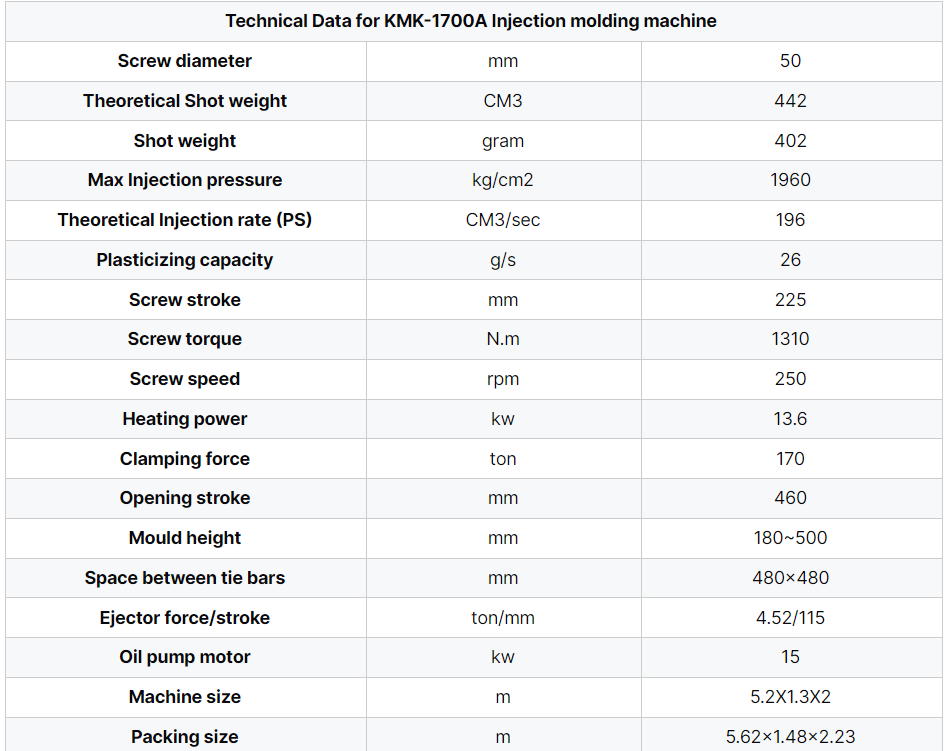Select the Ejector force/stroke label
The height and width of the screenshot is (751, 944).
[x=185, y=618]
